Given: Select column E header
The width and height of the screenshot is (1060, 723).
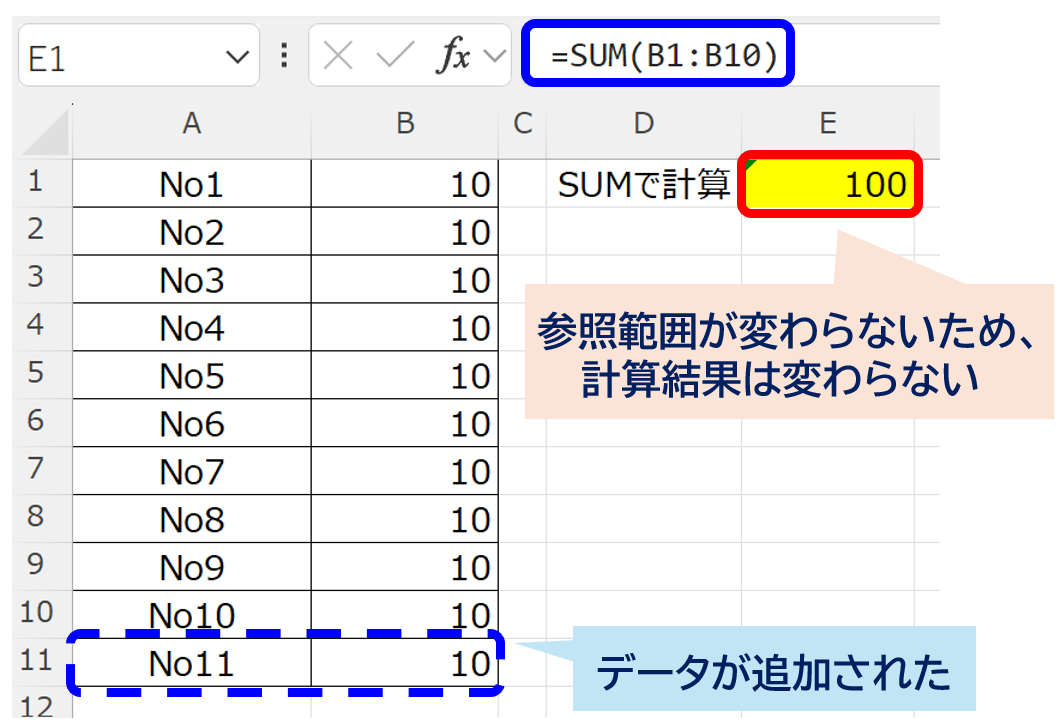Looking at the screenshot, I should pyautogui.click(x=827, y=123).
